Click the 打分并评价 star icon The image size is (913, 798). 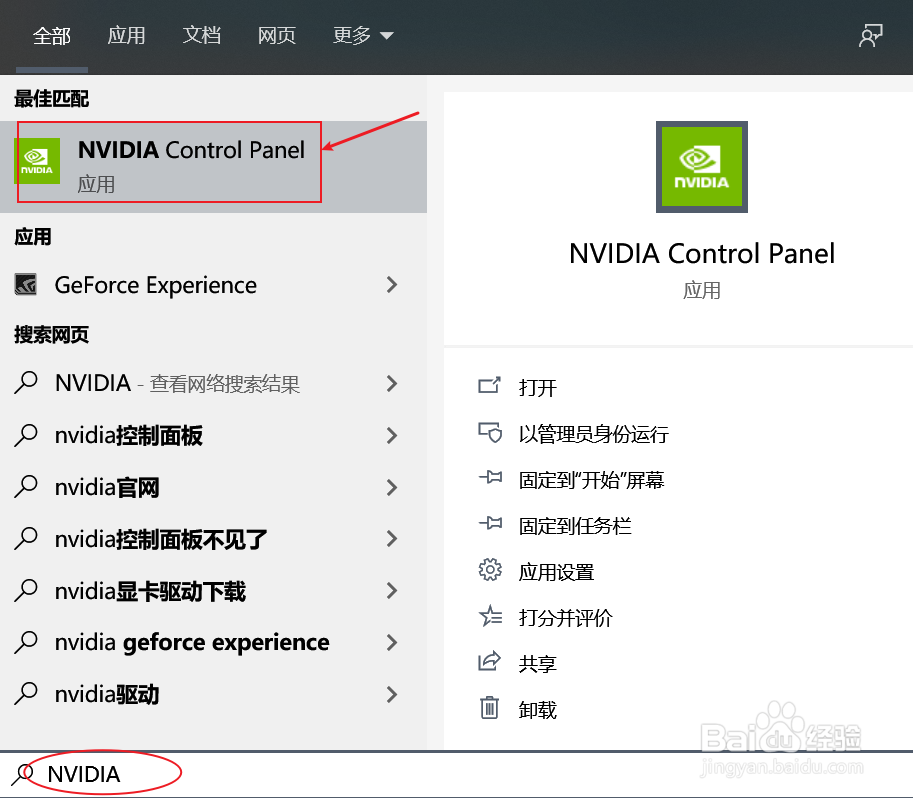(490, 616)
